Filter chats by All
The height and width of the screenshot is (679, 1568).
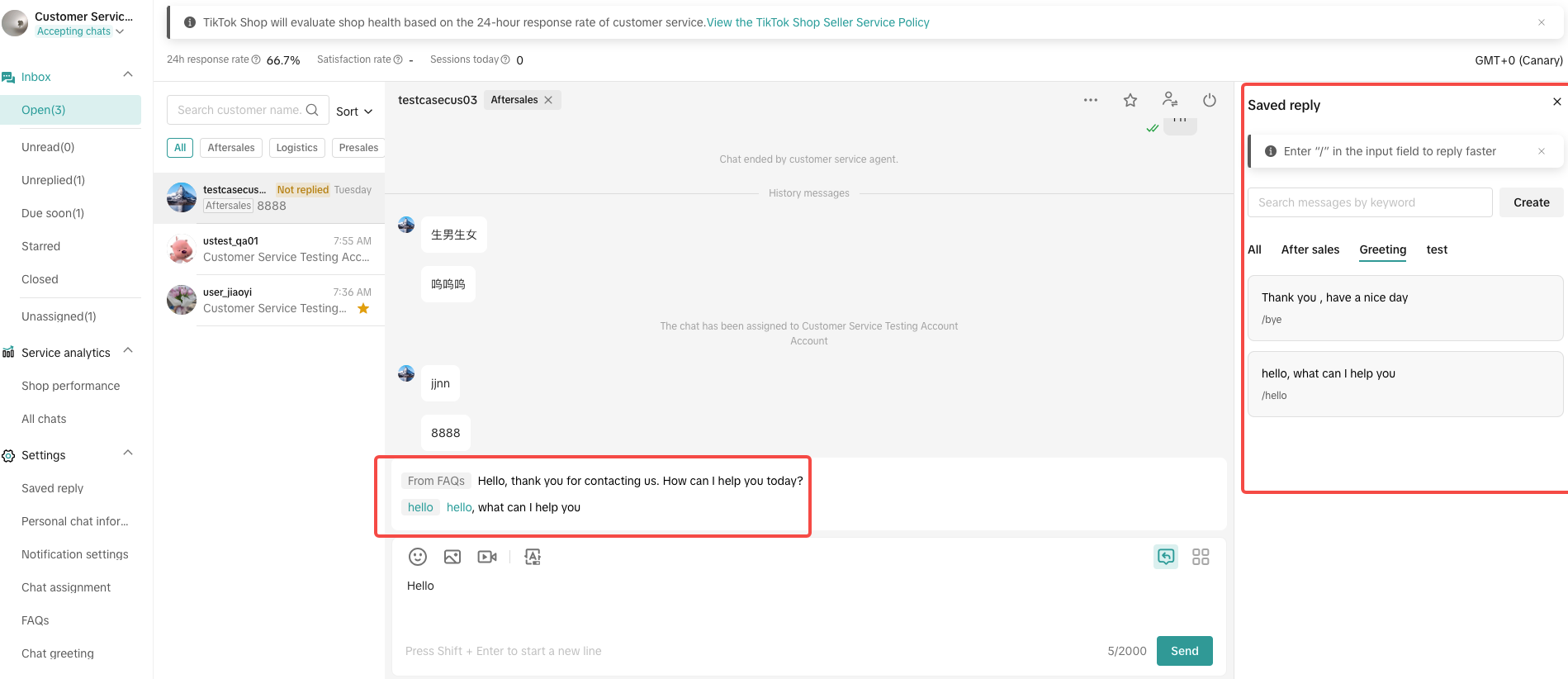180,148
